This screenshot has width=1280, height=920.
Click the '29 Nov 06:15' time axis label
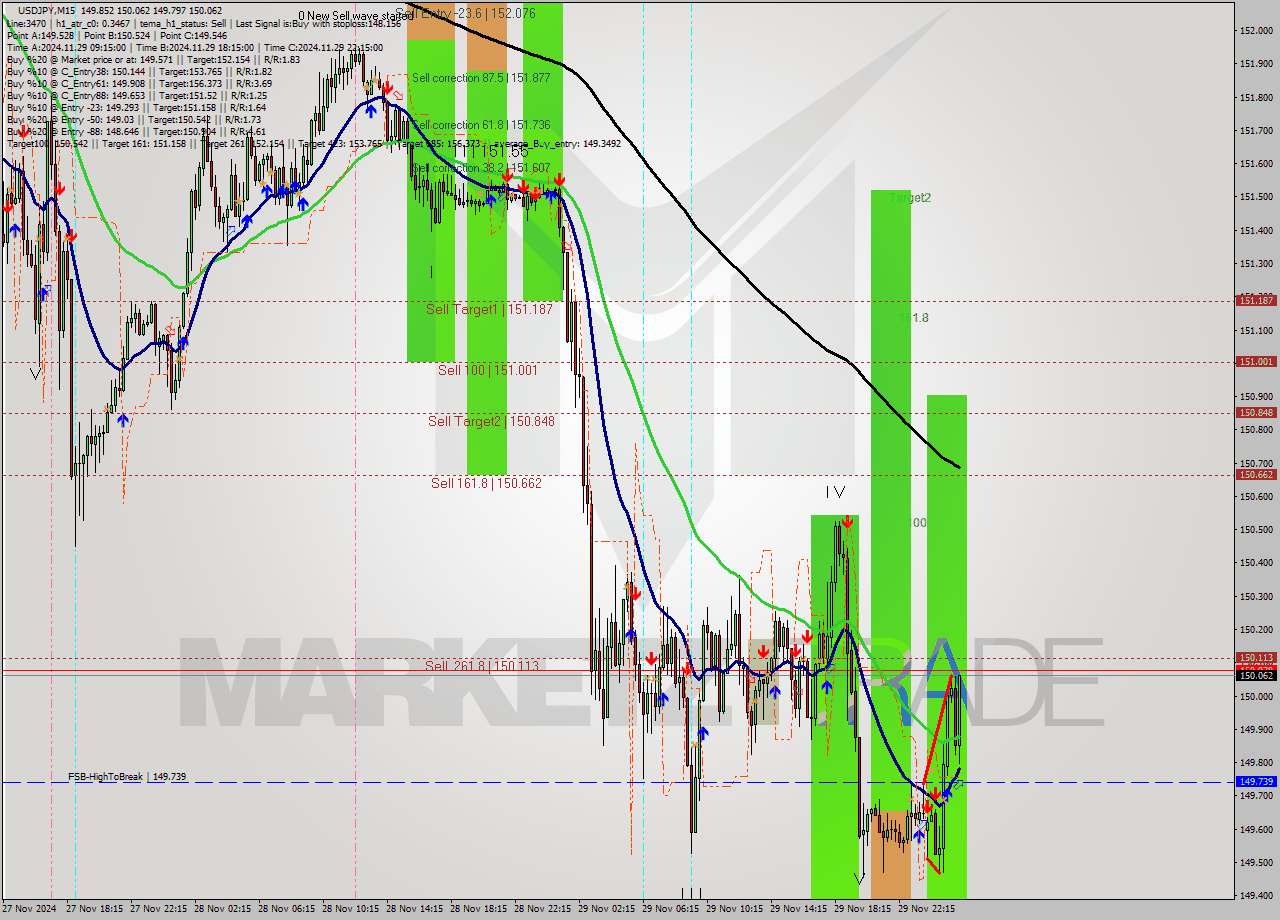671,910
